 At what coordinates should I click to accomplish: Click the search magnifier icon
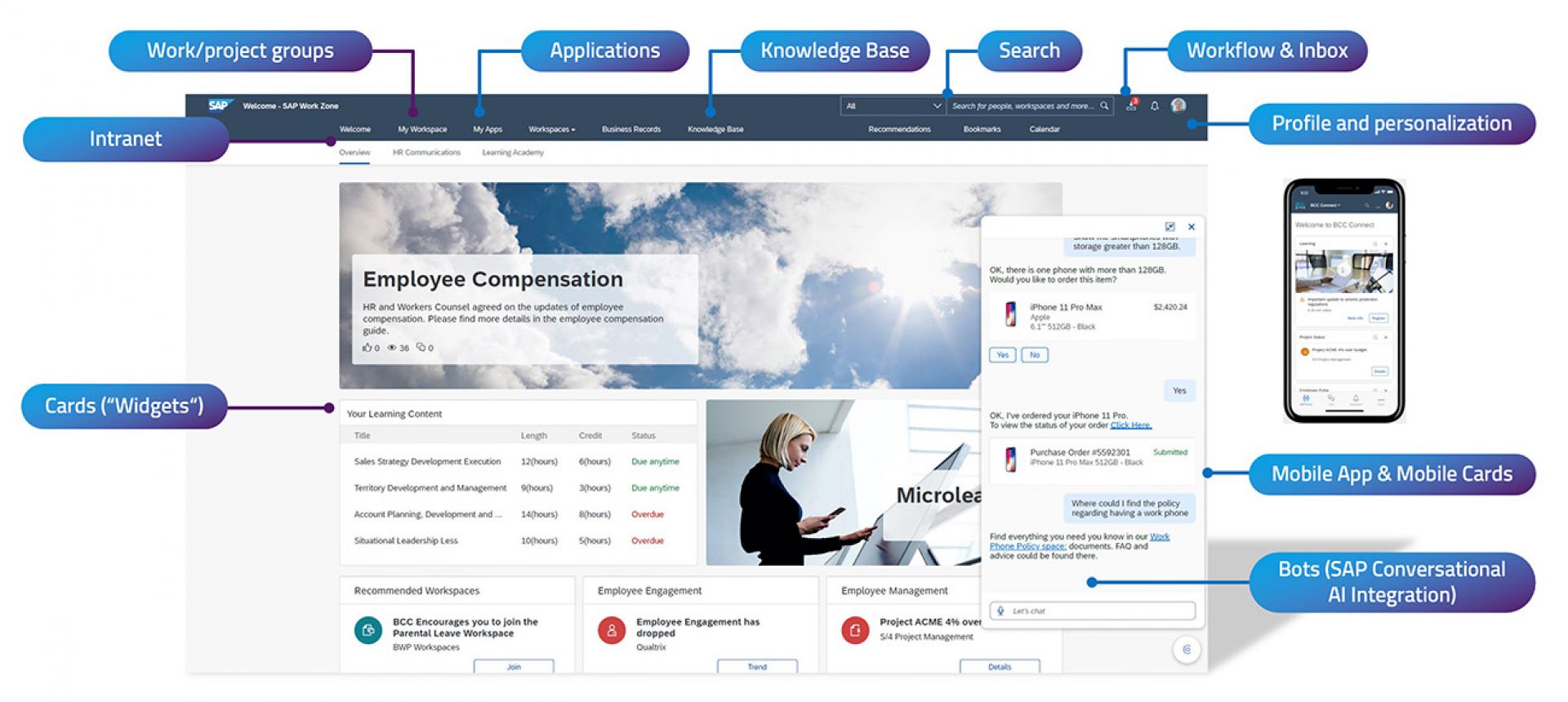coord(1104,106)
